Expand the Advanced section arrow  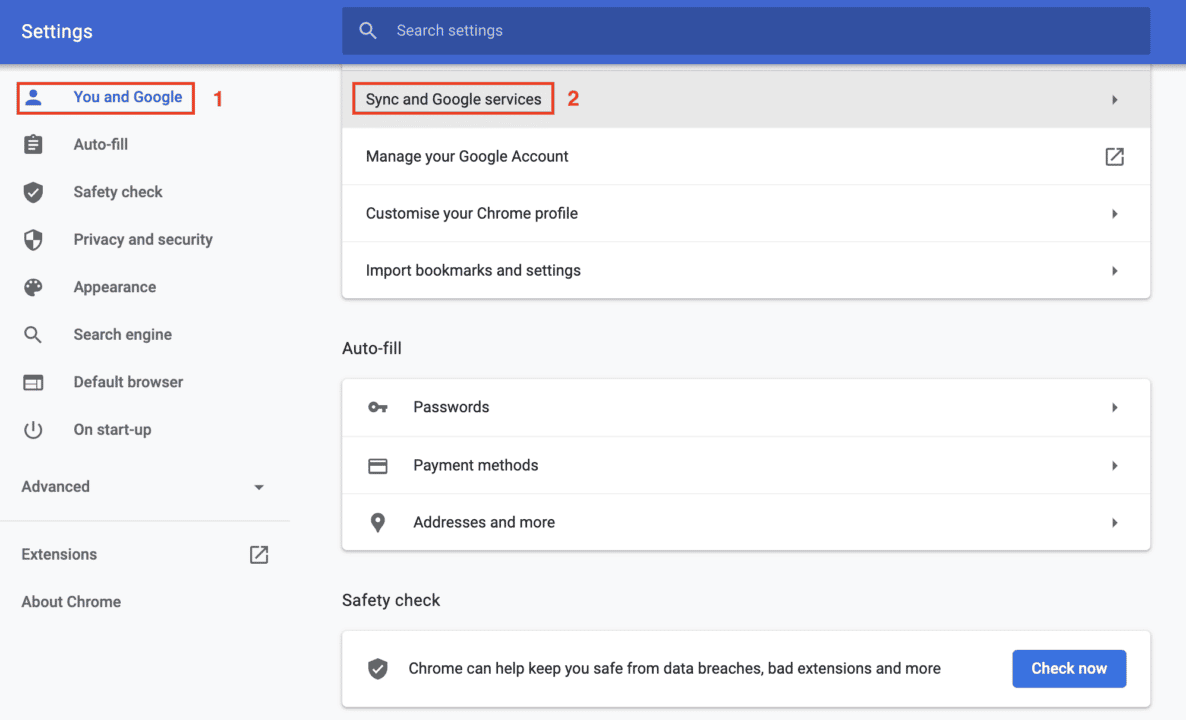(259, 487)
